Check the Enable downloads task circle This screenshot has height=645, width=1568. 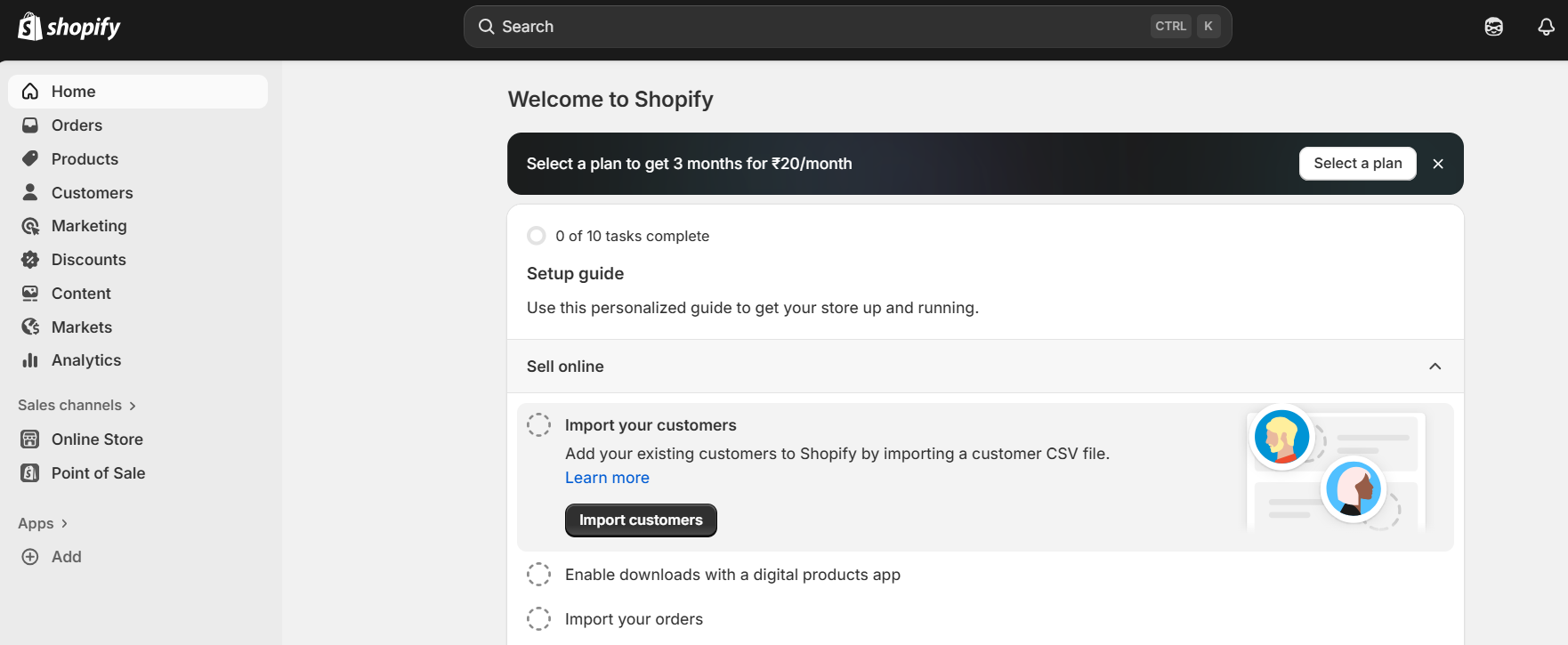point(538,575)
